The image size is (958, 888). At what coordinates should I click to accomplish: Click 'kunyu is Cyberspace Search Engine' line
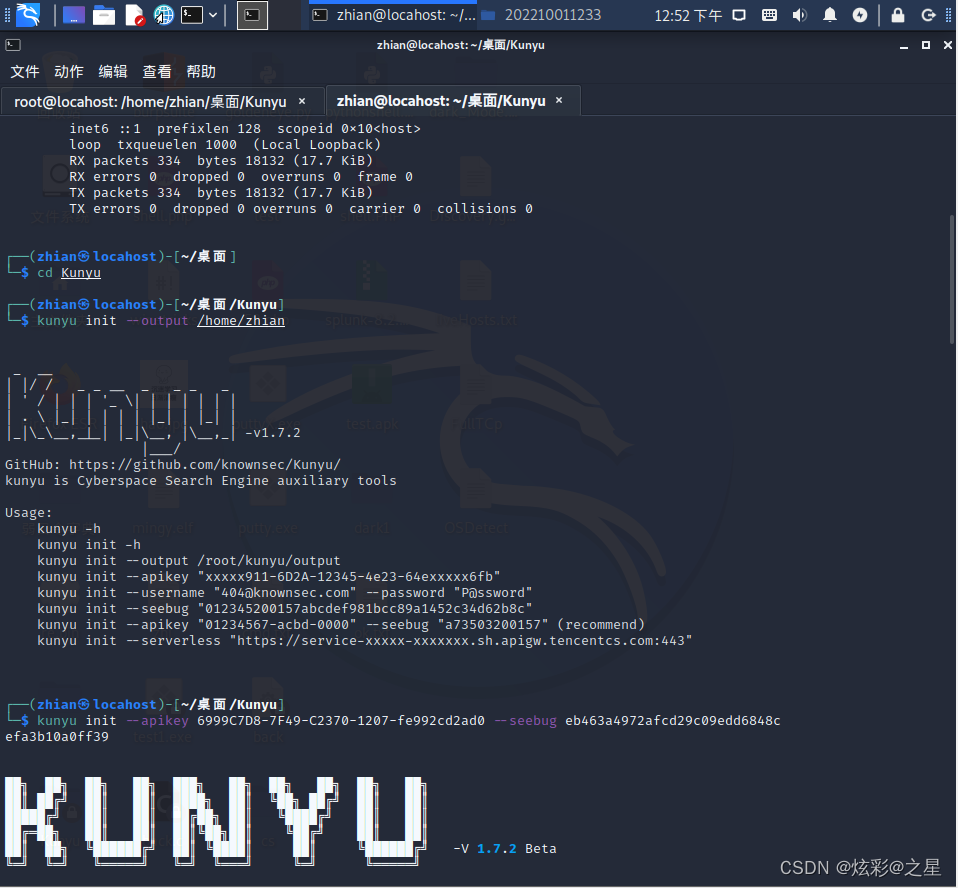pyautogui.click(x=200, y=480)
